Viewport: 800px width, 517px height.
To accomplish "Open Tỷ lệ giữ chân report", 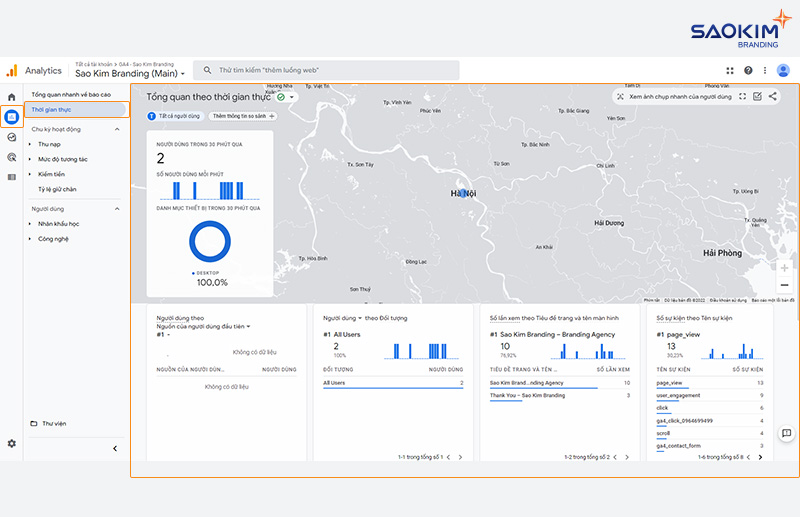I will (57, 189).
